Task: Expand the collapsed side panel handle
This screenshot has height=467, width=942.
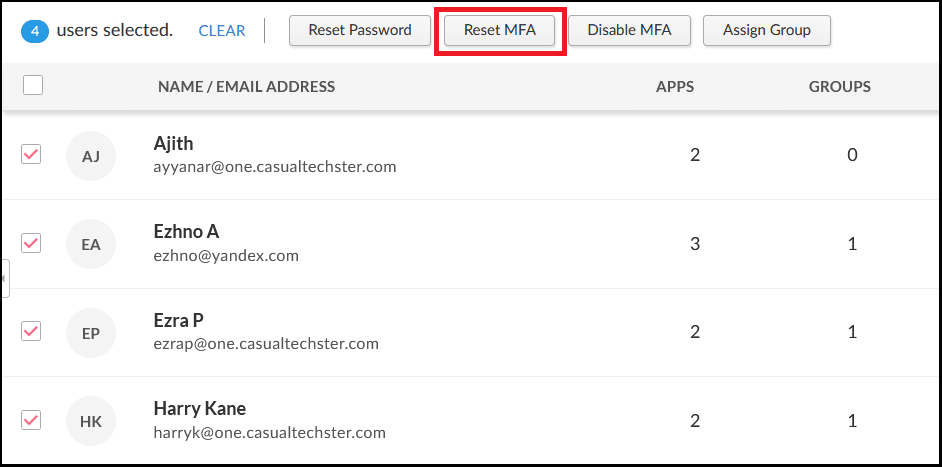Action: tap(4, 278)
